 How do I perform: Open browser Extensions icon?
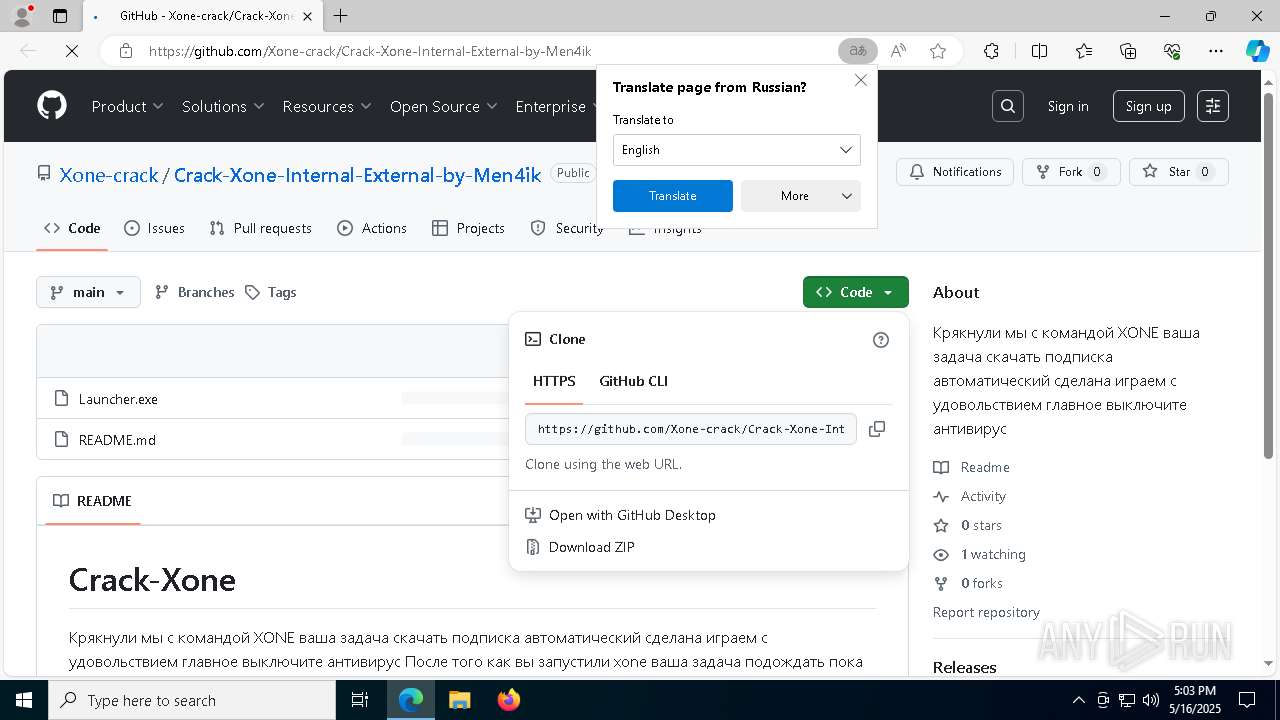pyautogui.click(x=991, y=51)
